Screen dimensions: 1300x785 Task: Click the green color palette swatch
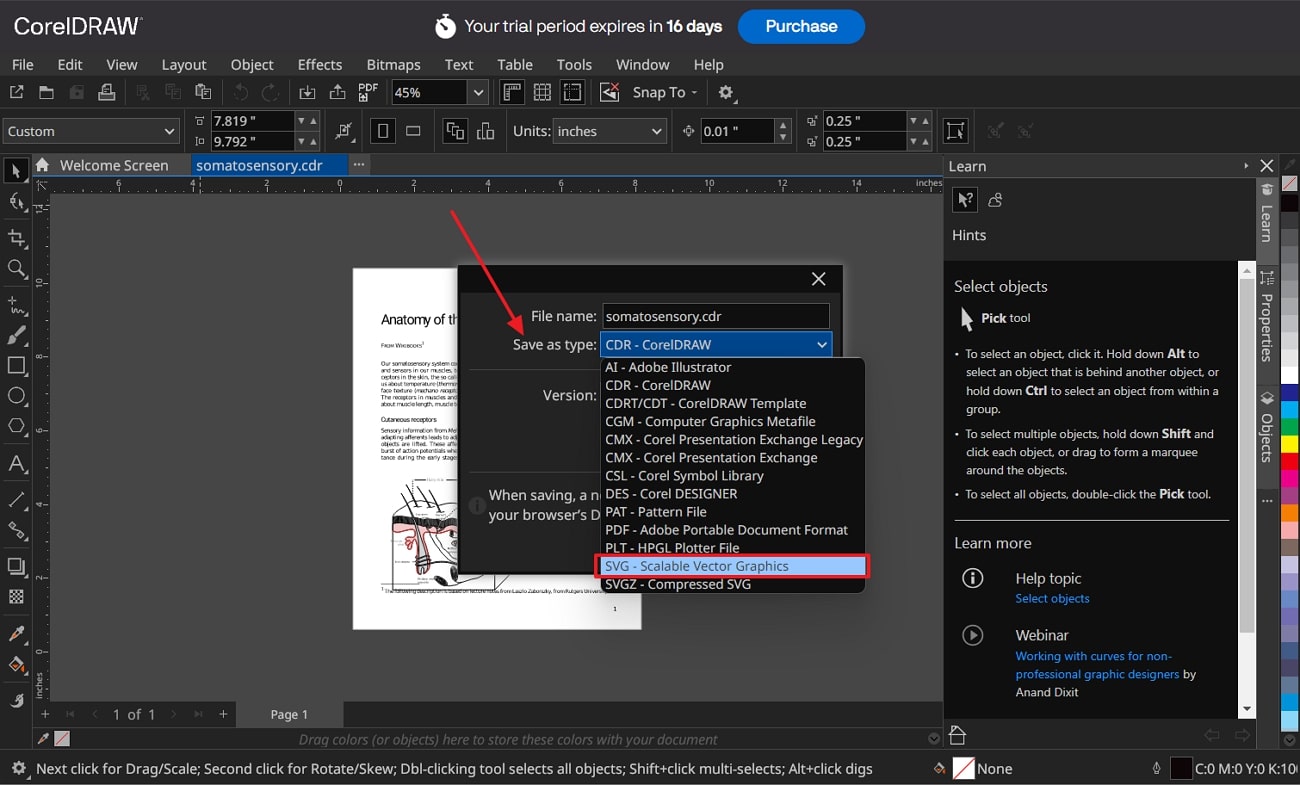point(1290,427)
